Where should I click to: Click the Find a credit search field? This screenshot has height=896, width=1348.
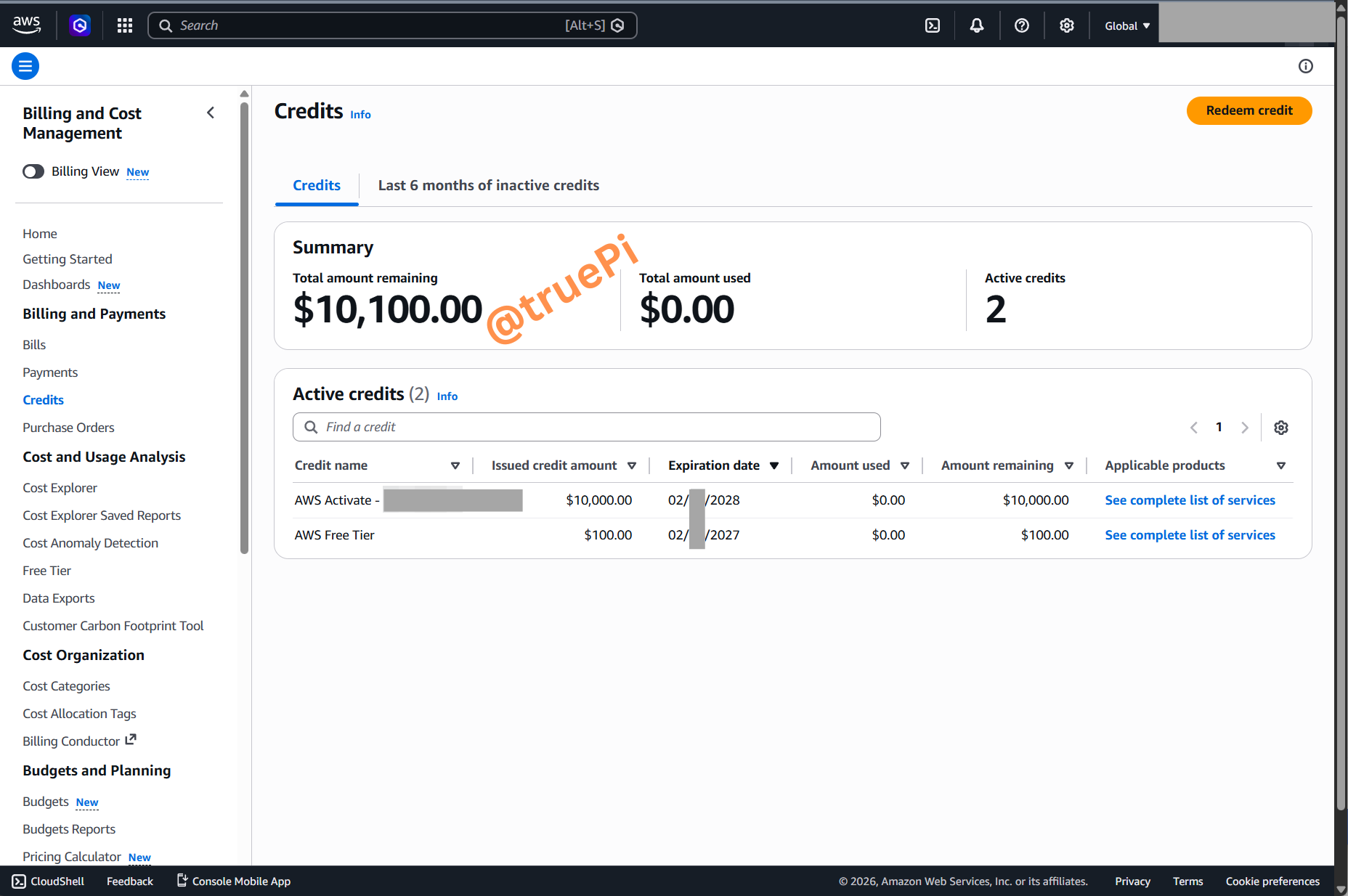pyautogui.click(x=587, y=427)
